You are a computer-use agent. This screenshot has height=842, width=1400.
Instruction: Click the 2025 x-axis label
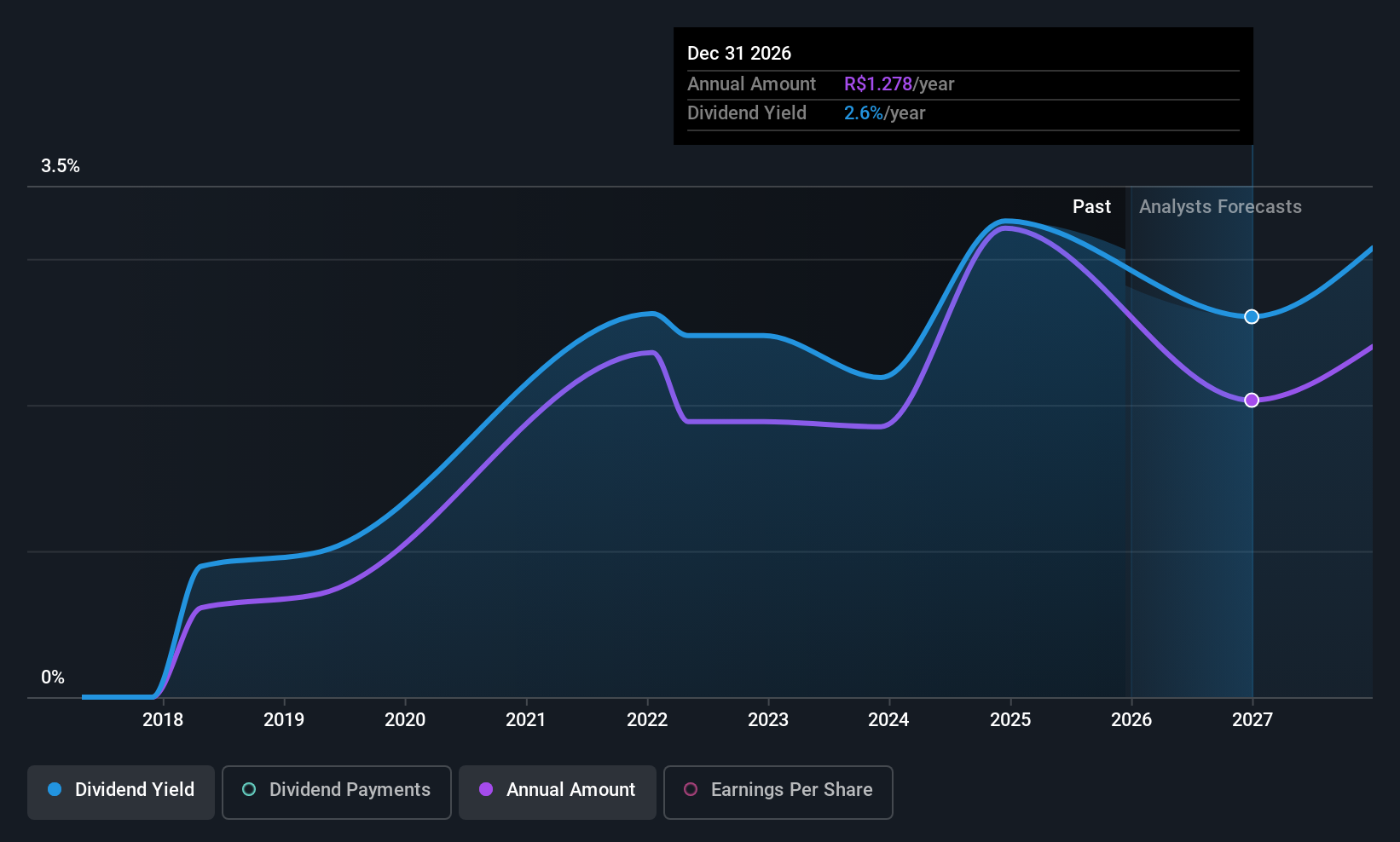tap(1010, 720)
